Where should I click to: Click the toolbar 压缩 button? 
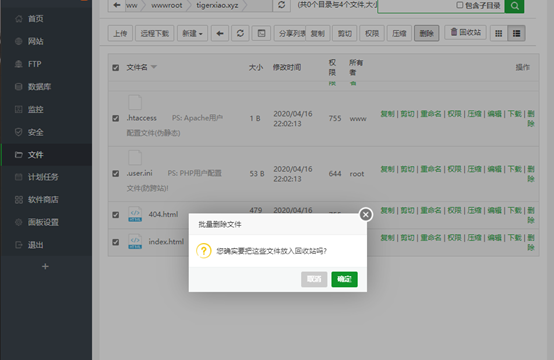click(x=399, y=34)
